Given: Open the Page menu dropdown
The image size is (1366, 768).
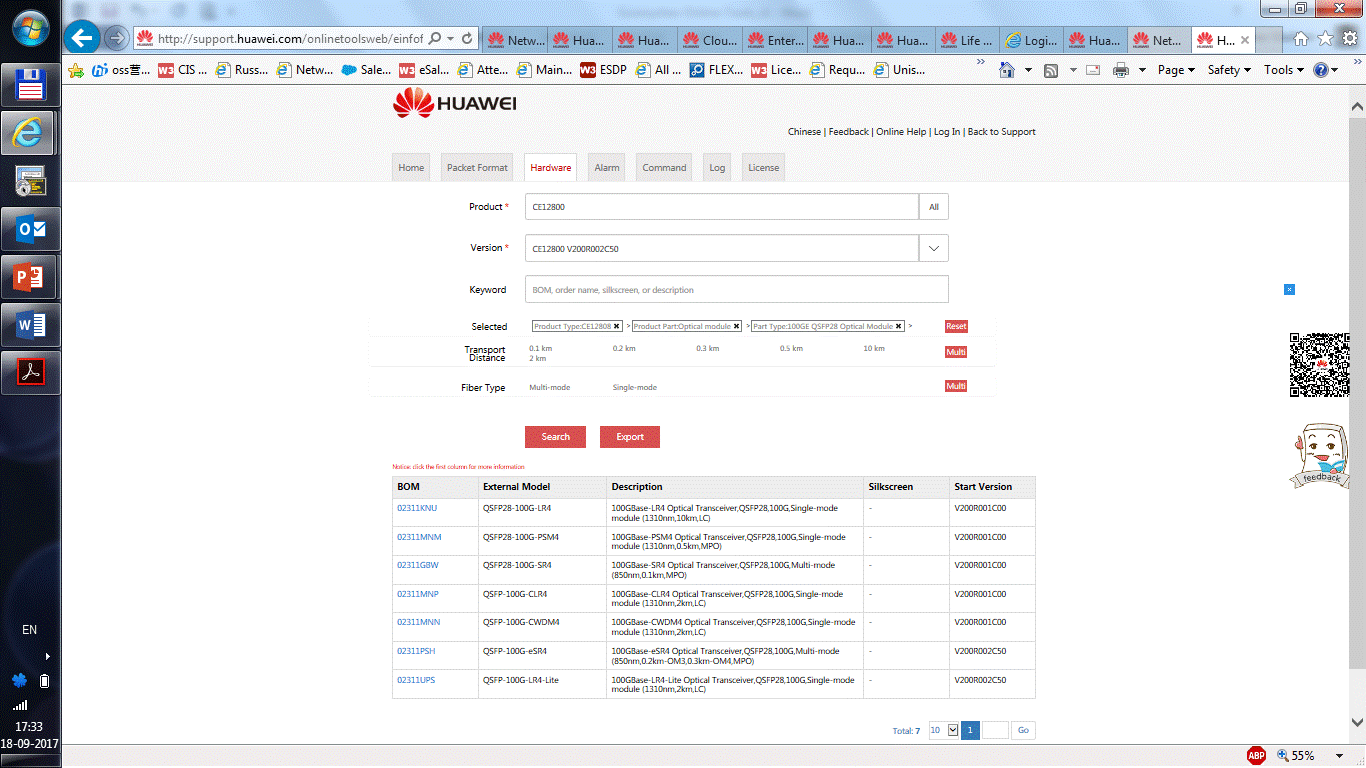Looking at the screenshot, I should tap(1176, 70).
